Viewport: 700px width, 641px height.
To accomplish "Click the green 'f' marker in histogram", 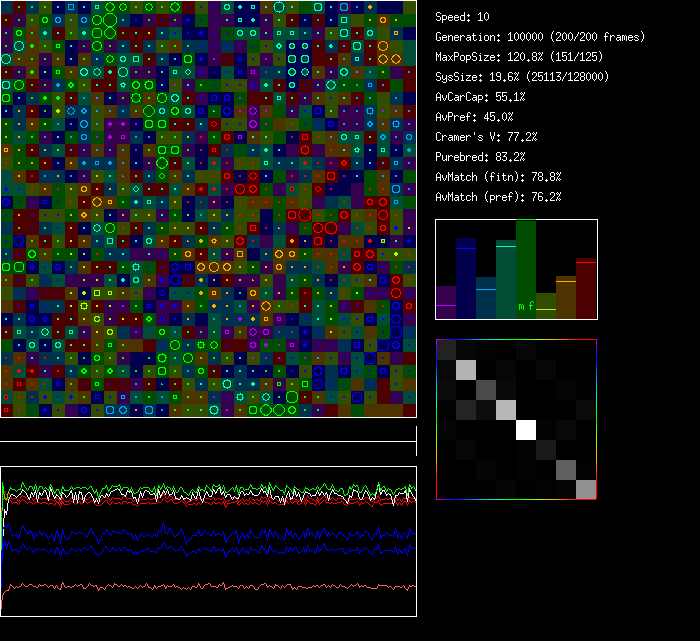I will pos(531,306).
